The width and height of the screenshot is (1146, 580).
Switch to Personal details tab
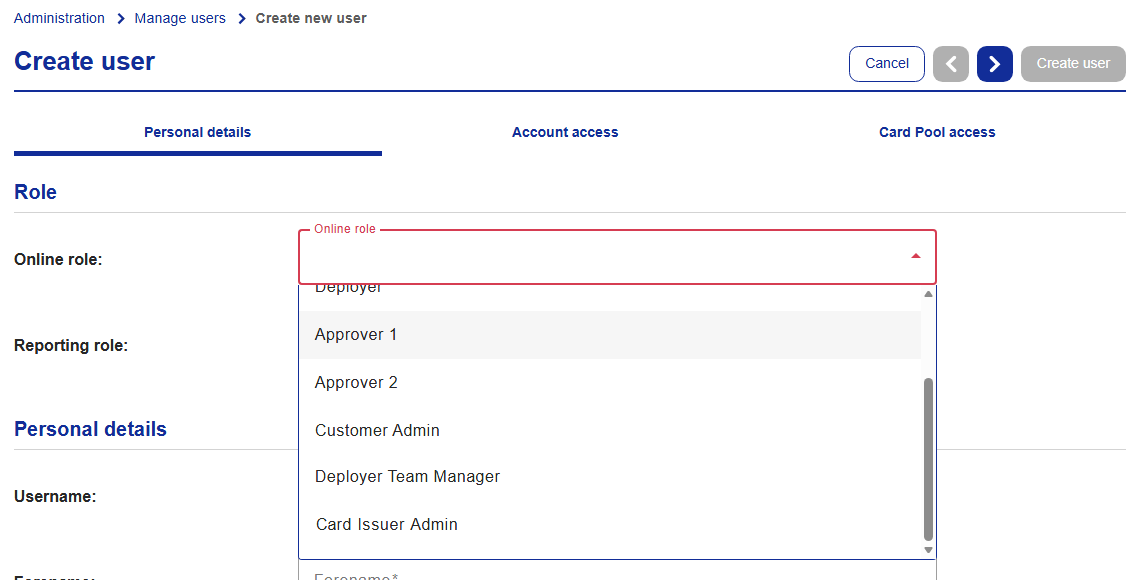(x=197, y=132)
